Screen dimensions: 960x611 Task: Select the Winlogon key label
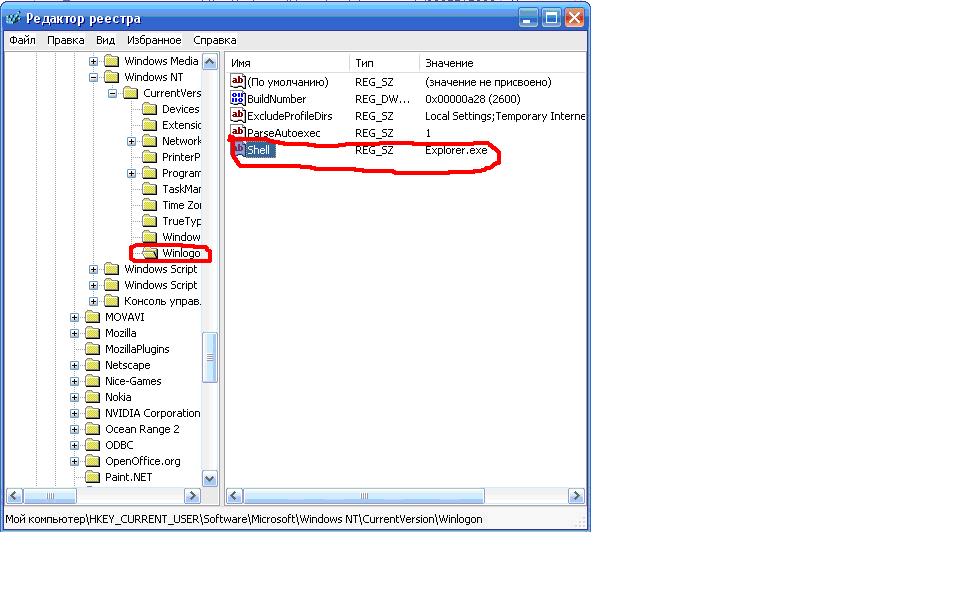(181, 253)
